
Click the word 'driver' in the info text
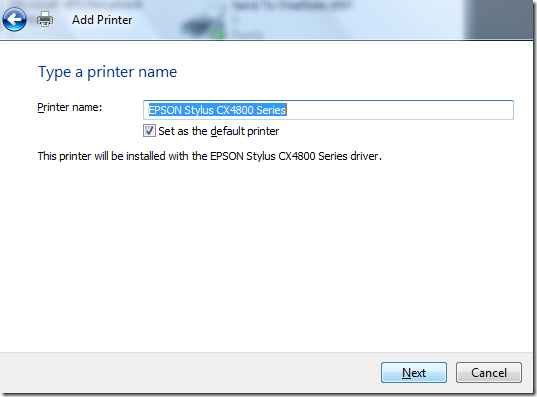pyautogui.click(x=364, y=156)
